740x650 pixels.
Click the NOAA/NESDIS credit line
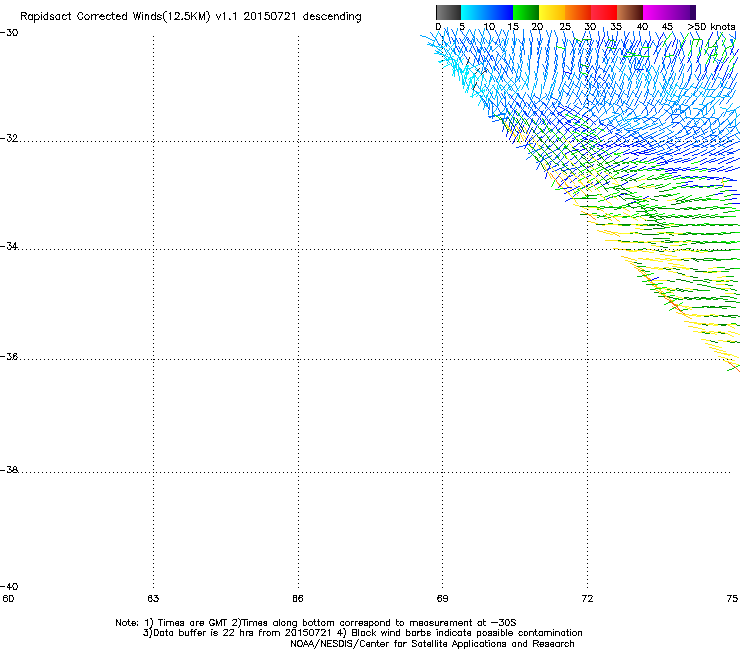coord(432,644)
